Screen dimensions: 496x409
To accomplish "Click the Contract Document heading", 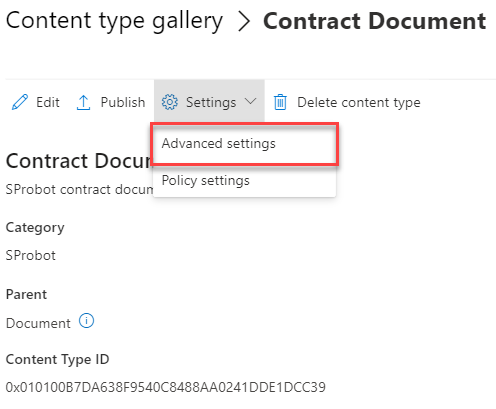I will pyautogui.click(x=79, y=161).
